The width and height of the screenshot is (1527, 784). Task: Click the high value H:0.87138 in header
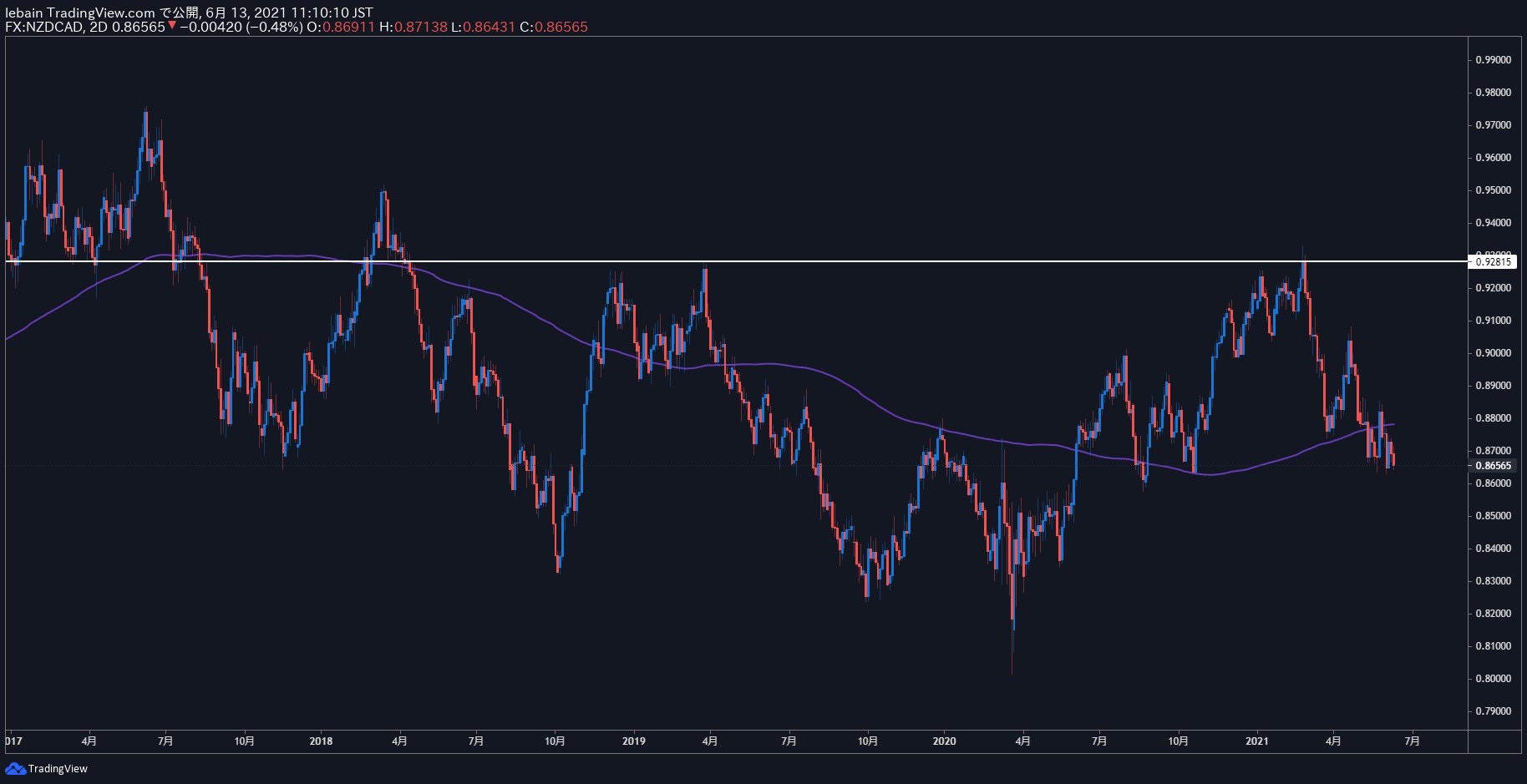413,27
